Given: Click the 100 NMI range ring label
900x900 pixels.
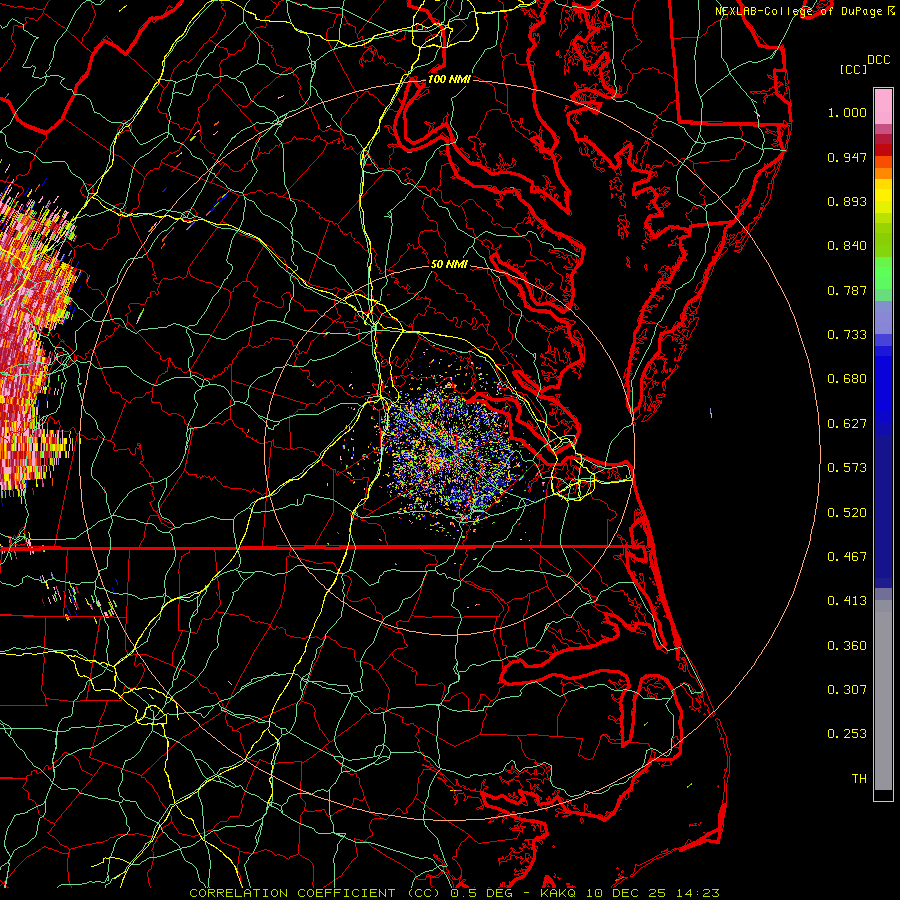Looking at the screenshot, I should (449, 79).
